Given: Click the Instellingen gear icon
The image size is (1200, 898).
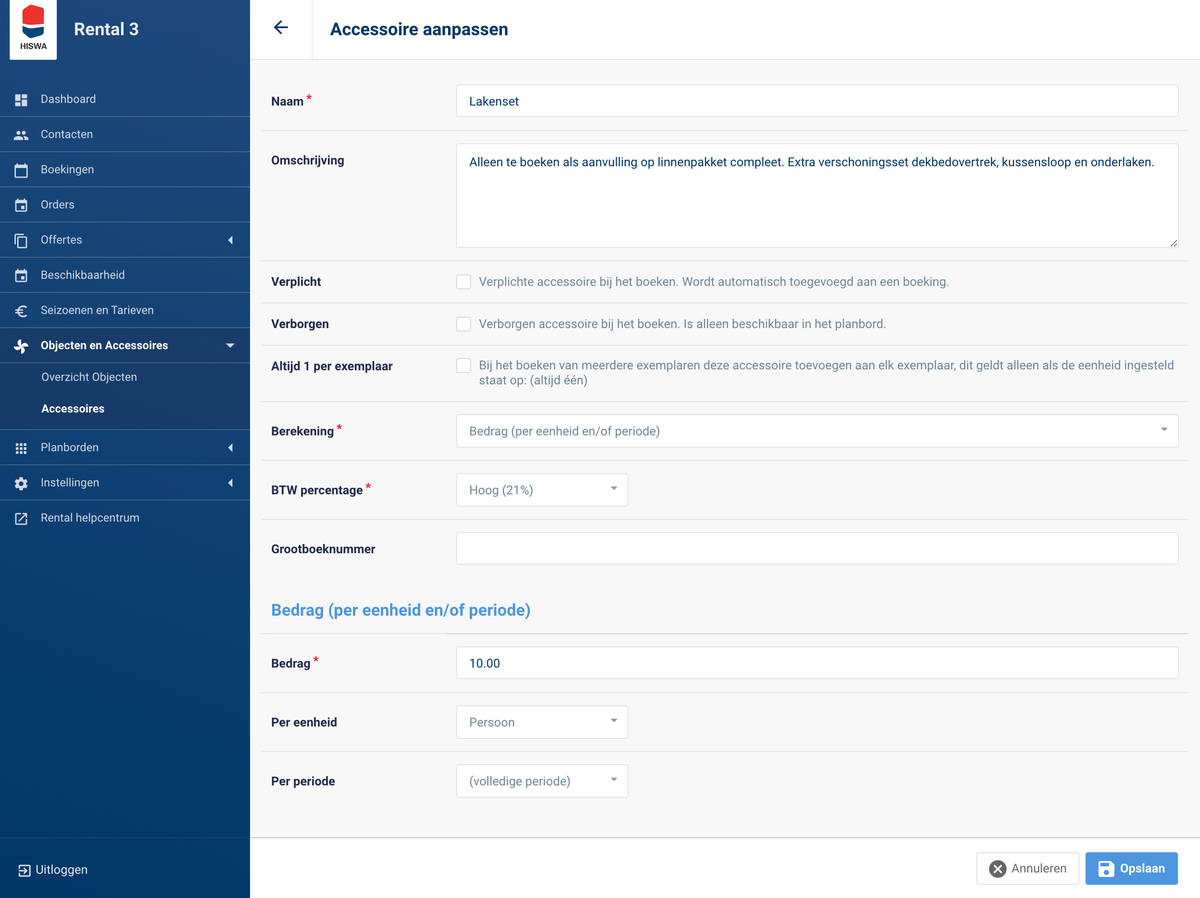Looking at the screenshot, I should pyautogui.click(x=21, y=483).
